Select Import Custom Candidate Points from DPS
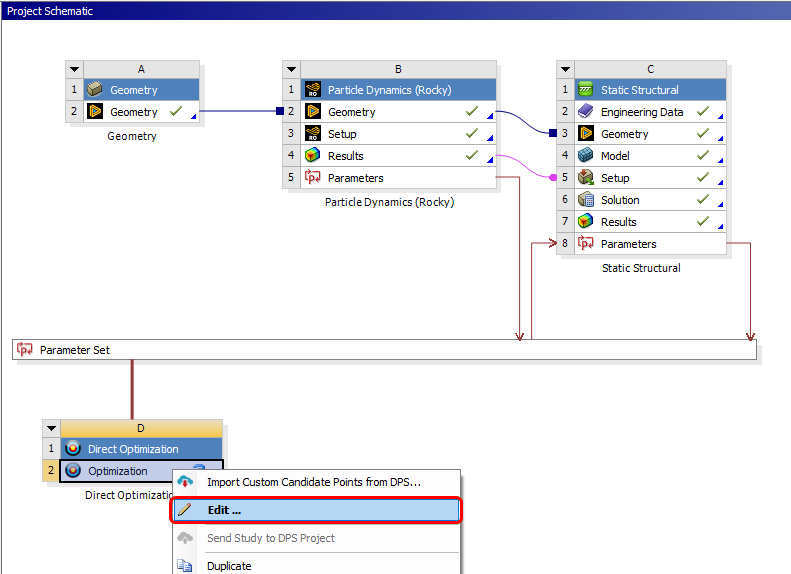 [313, 482]
